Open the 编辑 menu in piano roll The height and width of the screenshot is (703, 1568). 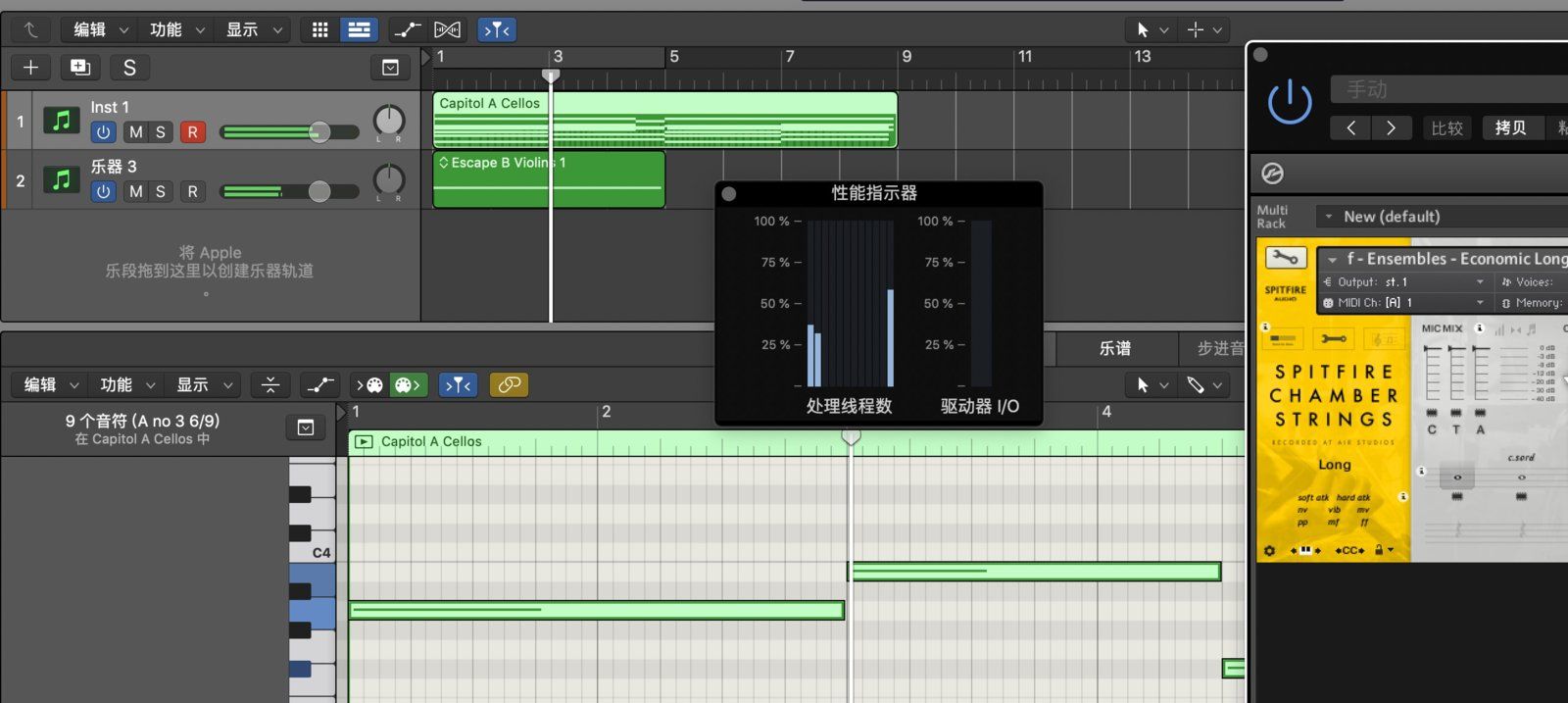click(50, 384)
